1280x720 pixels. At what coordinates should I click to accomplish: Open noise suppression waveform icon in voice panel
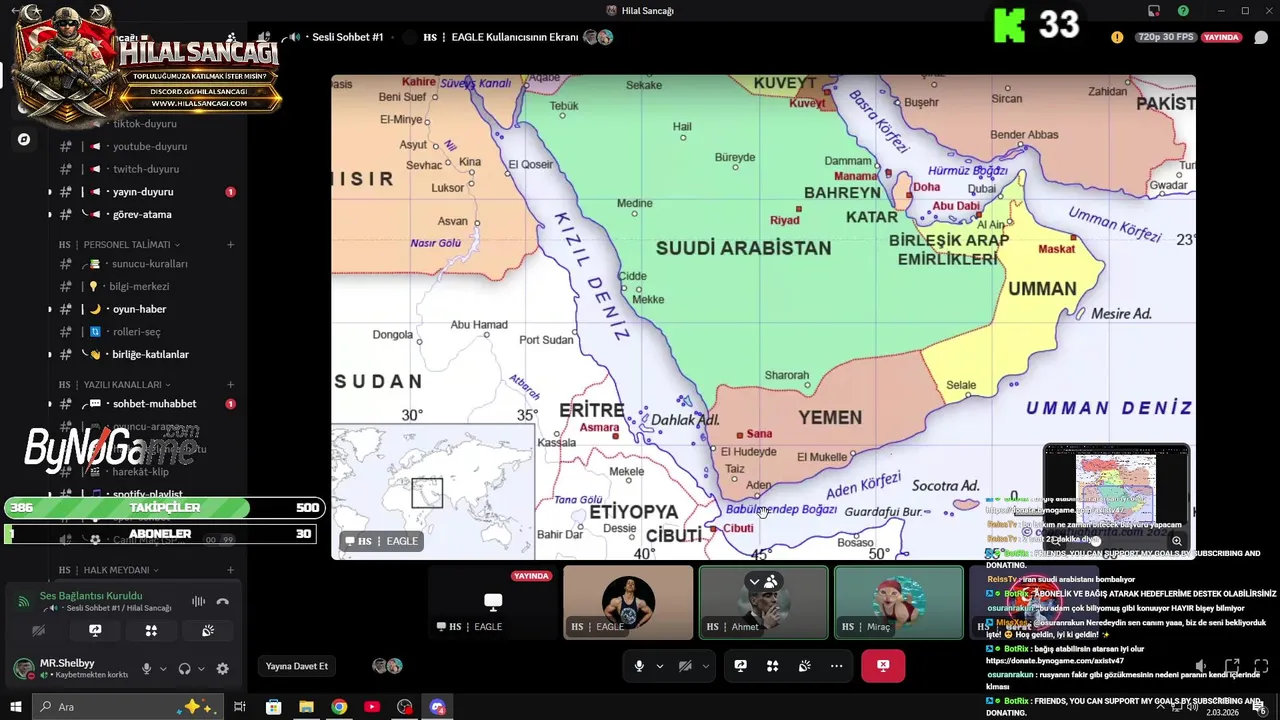pyautogui.click(x=198, y=601)
